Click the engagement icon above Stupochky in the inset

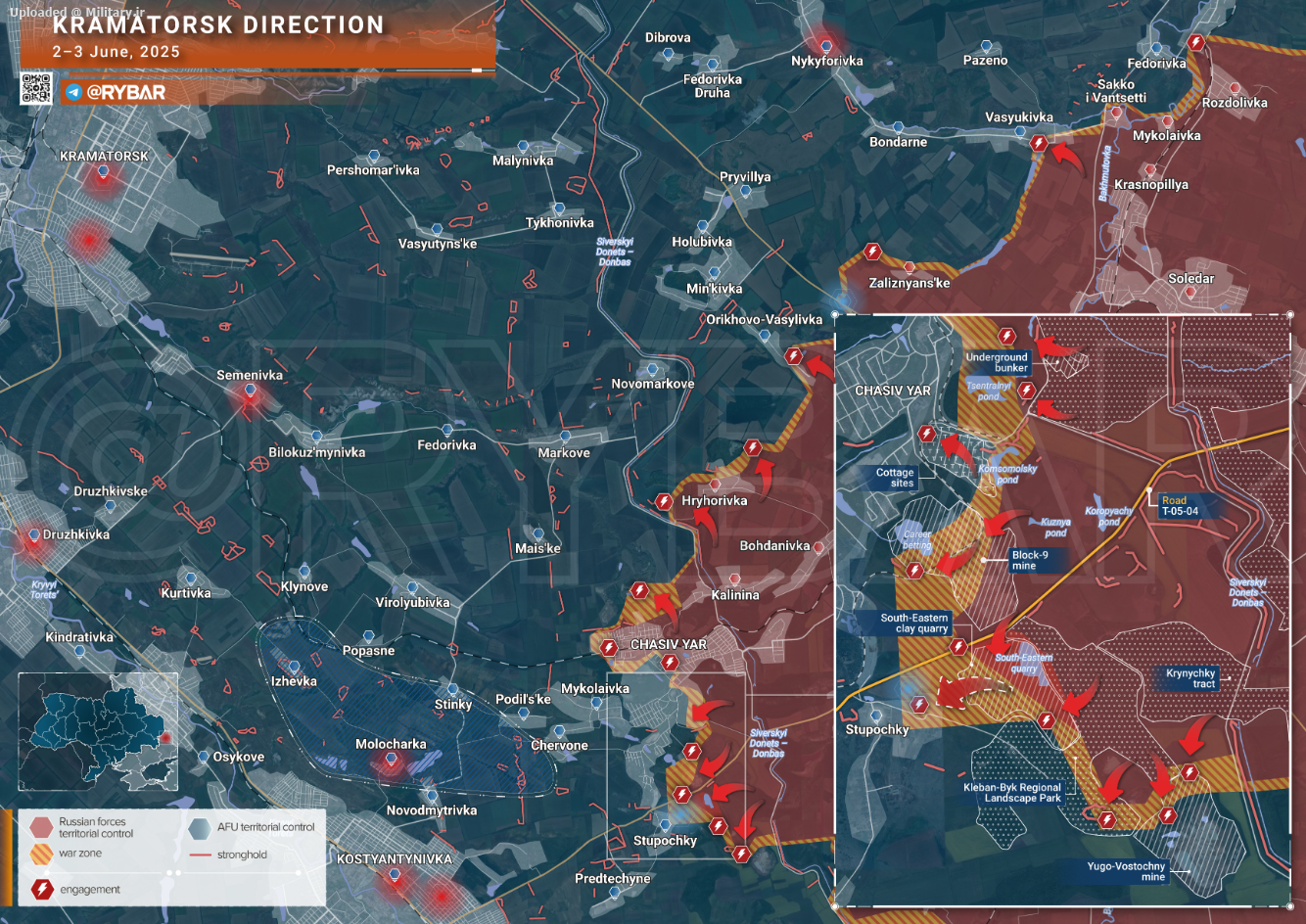click(x=918, y=704)
